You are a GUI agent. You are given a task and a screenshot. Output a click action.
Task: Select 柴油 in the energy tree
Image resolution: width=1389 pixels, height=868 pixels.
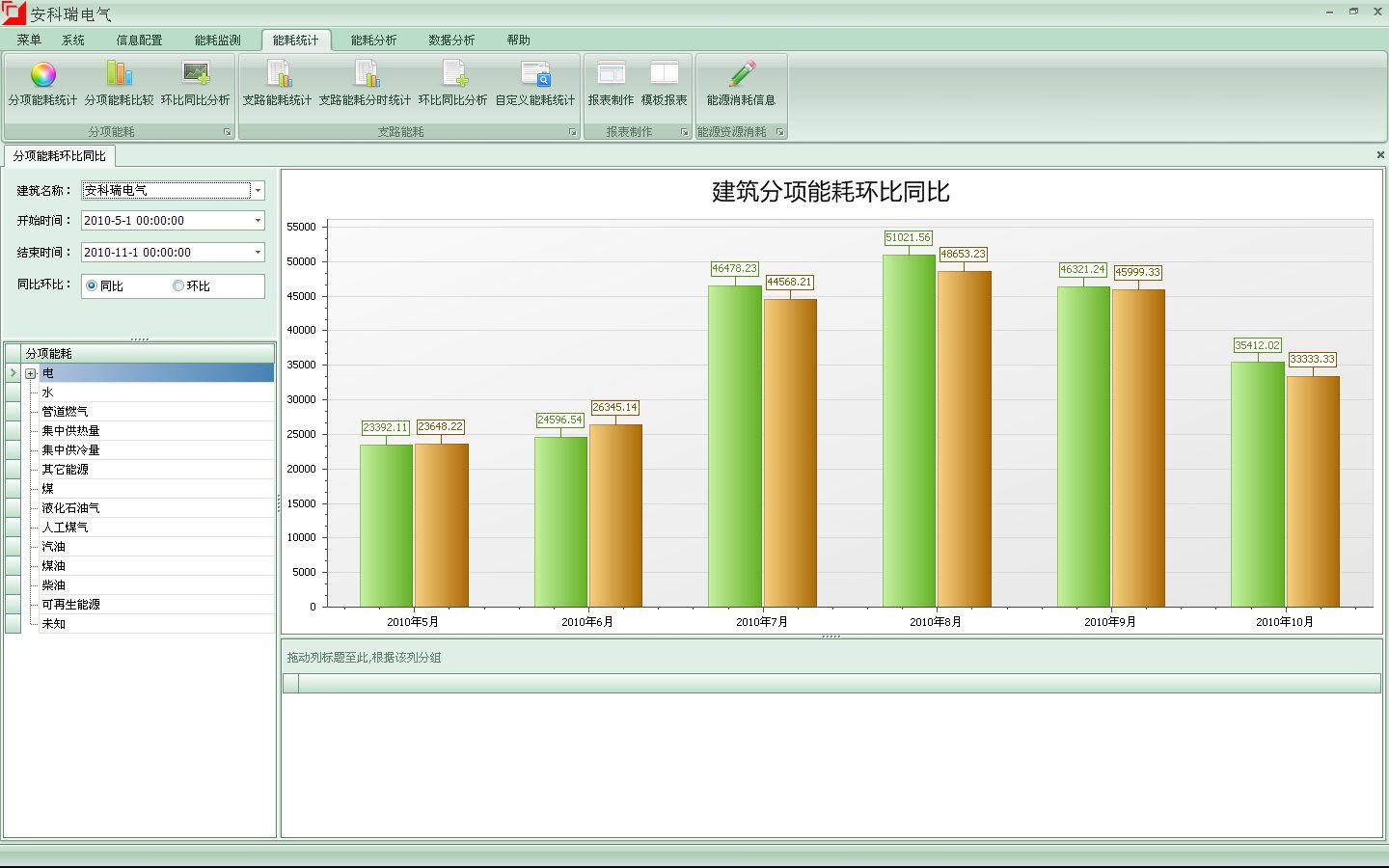(x=53, y=585)
